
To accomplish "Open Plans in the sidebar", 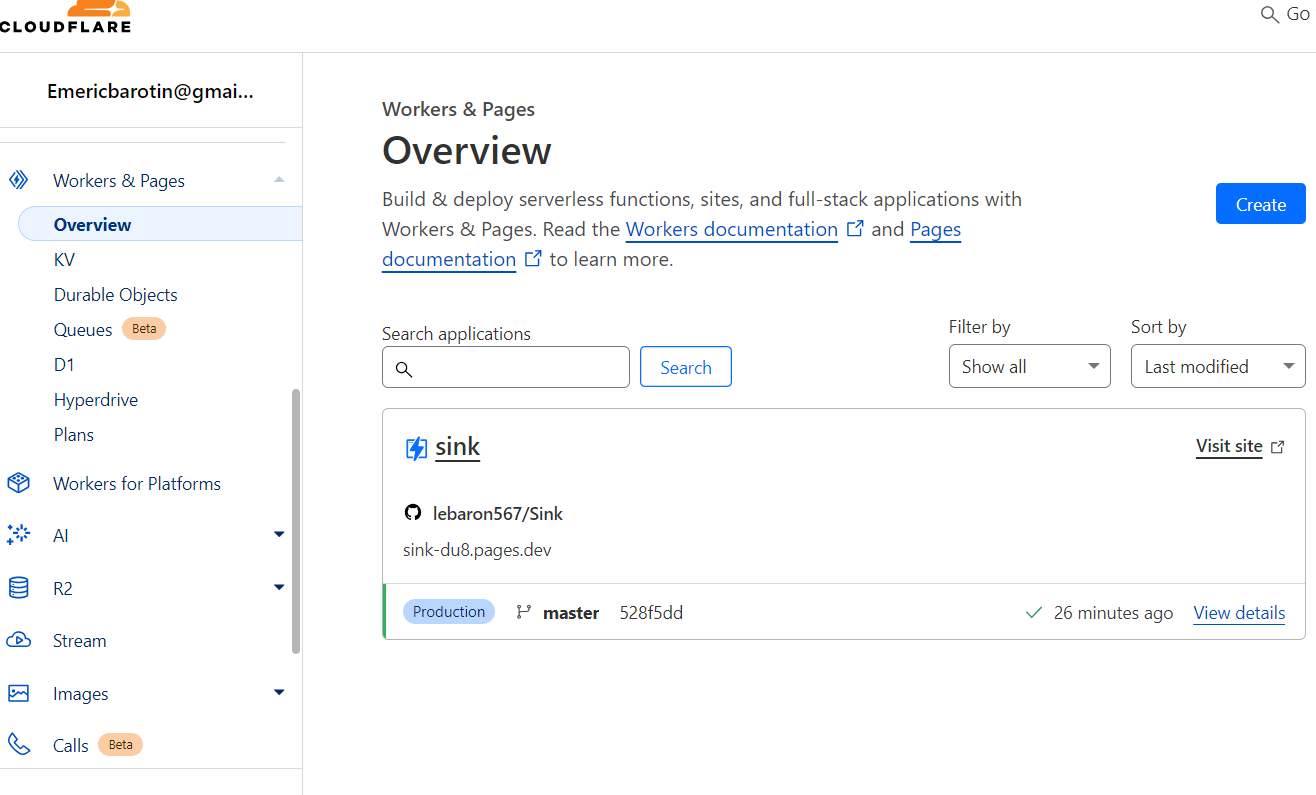I will pyautogui.click(x=74, y=435).
